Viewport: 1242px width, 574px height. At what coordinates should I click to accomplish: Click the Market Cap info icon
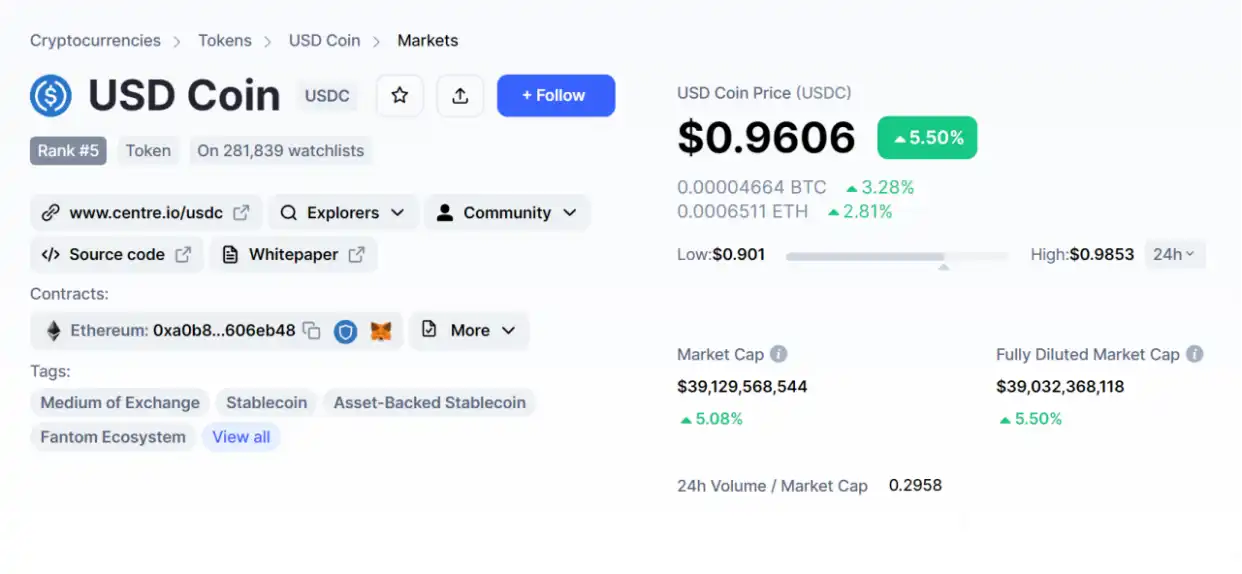tap(778, 354)
